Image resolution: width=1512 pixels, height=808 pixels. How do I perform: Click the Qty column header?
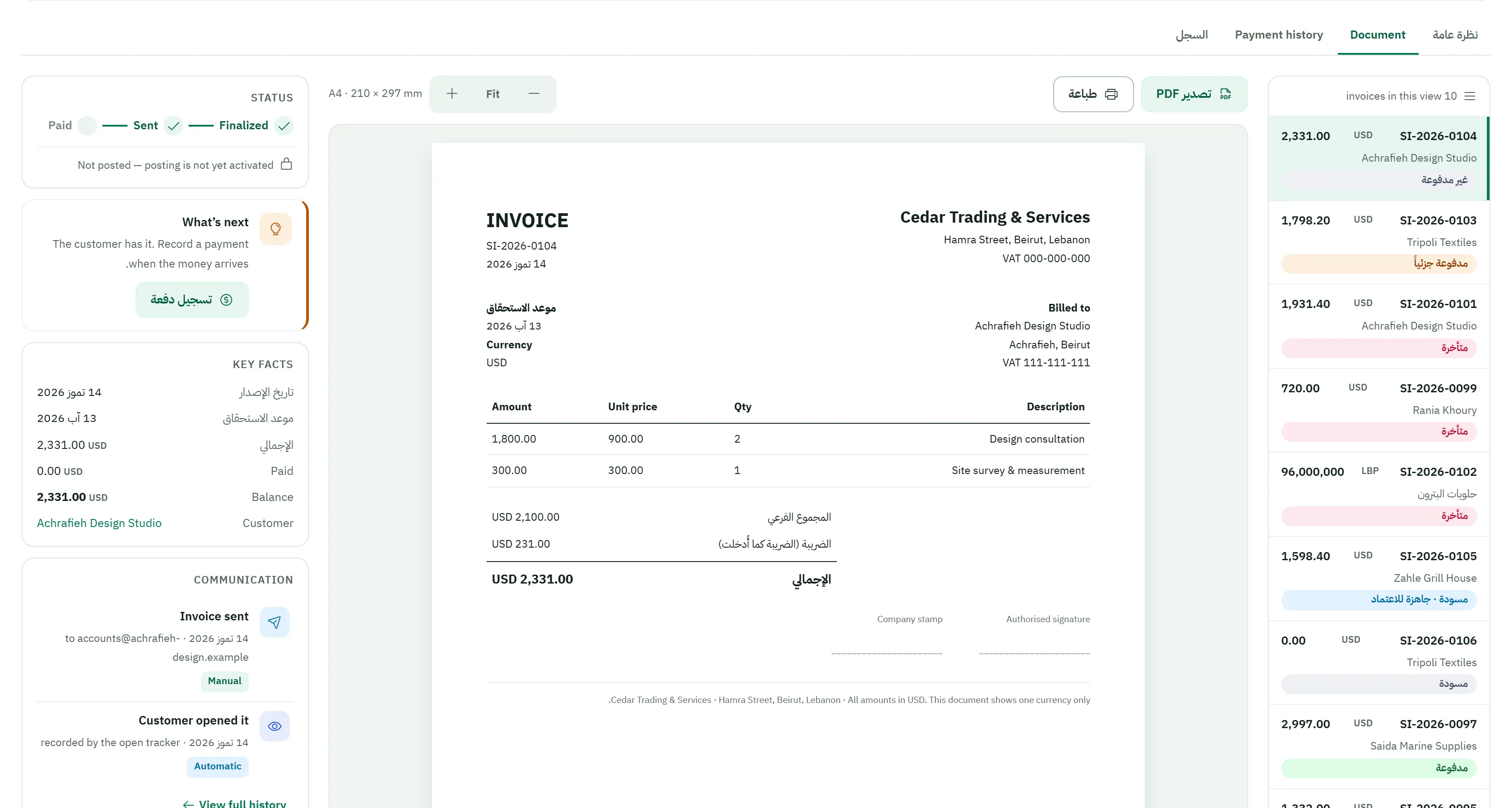743,407
